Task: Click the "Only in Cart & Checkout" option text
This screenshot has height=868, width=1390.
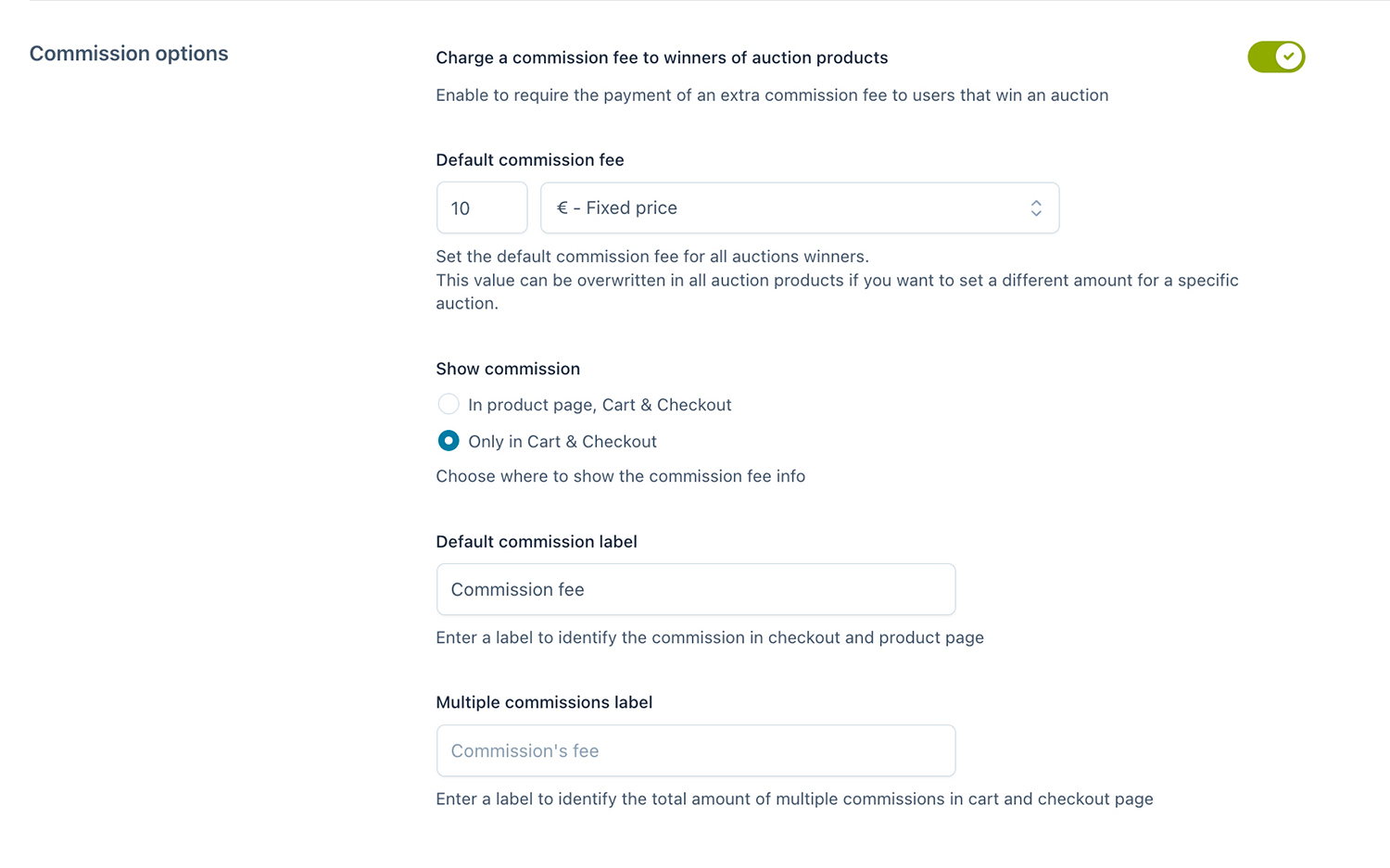Action: click(x=562, y=442)
